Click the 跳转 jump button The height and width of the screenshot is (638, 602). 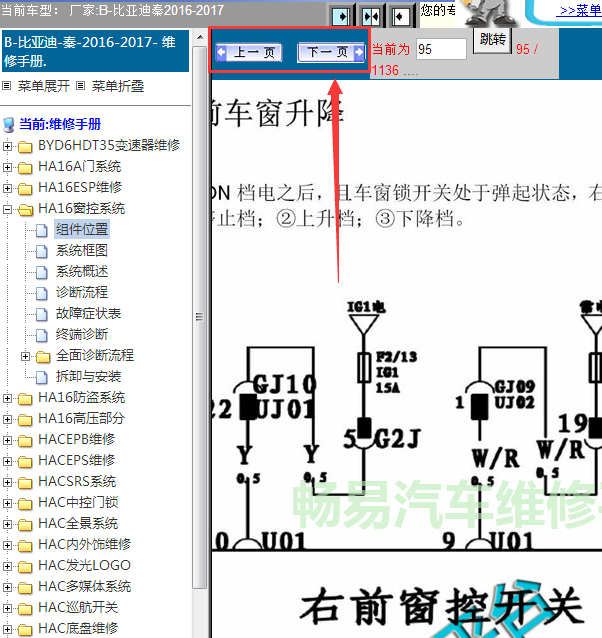click(492, 40)
